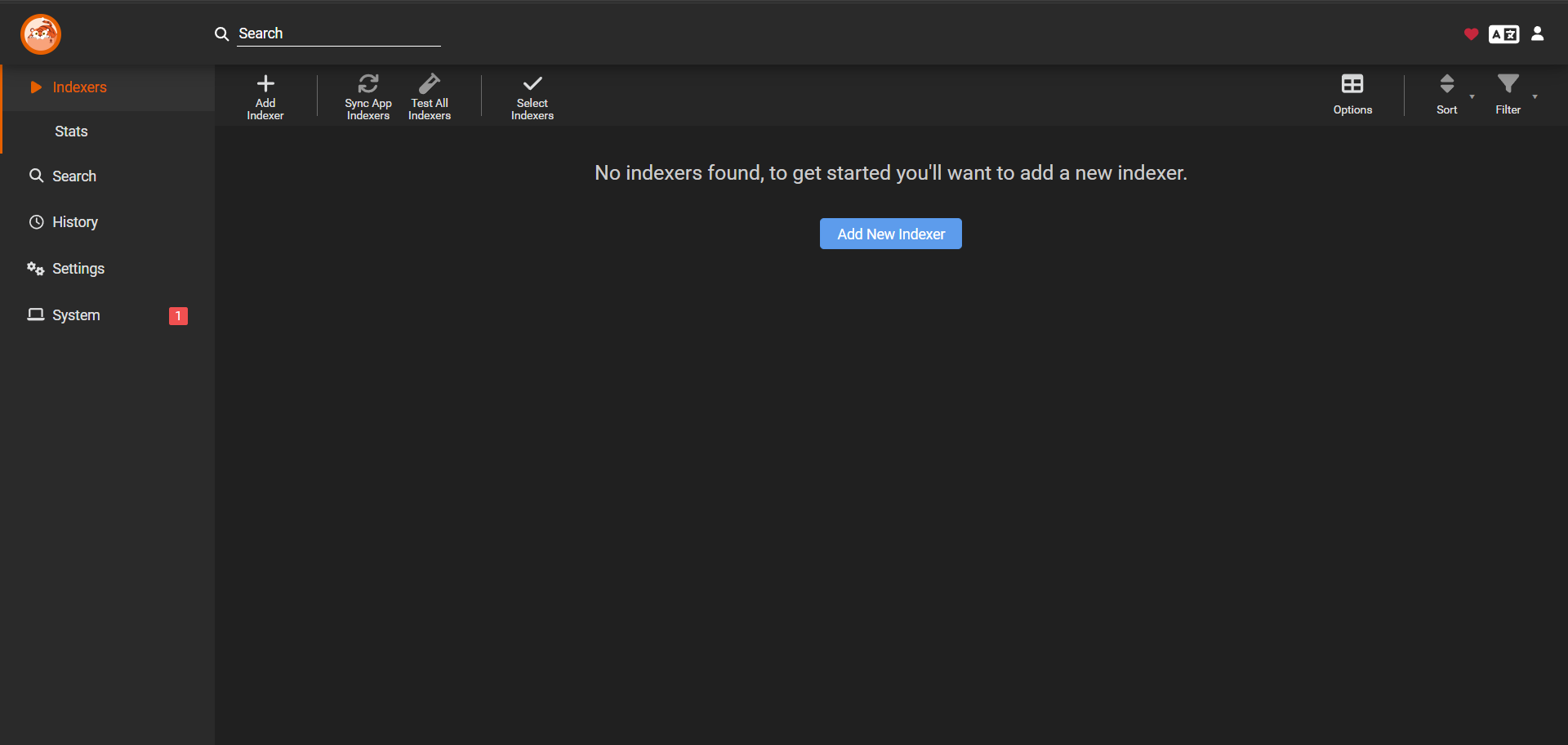The width and height of the screenshot is (1568, 745).
Task: Click the Add Indexer plus icon
Action: 265,84
